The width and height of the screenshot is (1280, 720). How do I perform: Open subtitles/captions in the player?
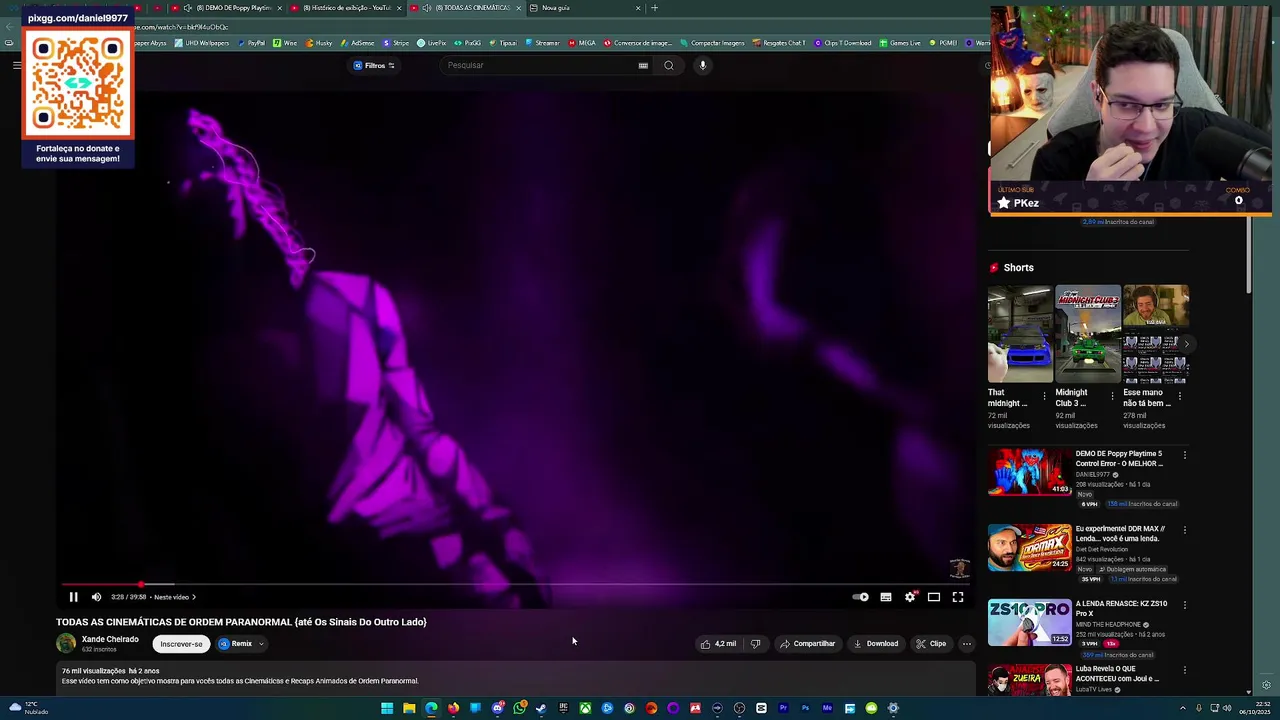pyautogui.click(x=886, y=597)
